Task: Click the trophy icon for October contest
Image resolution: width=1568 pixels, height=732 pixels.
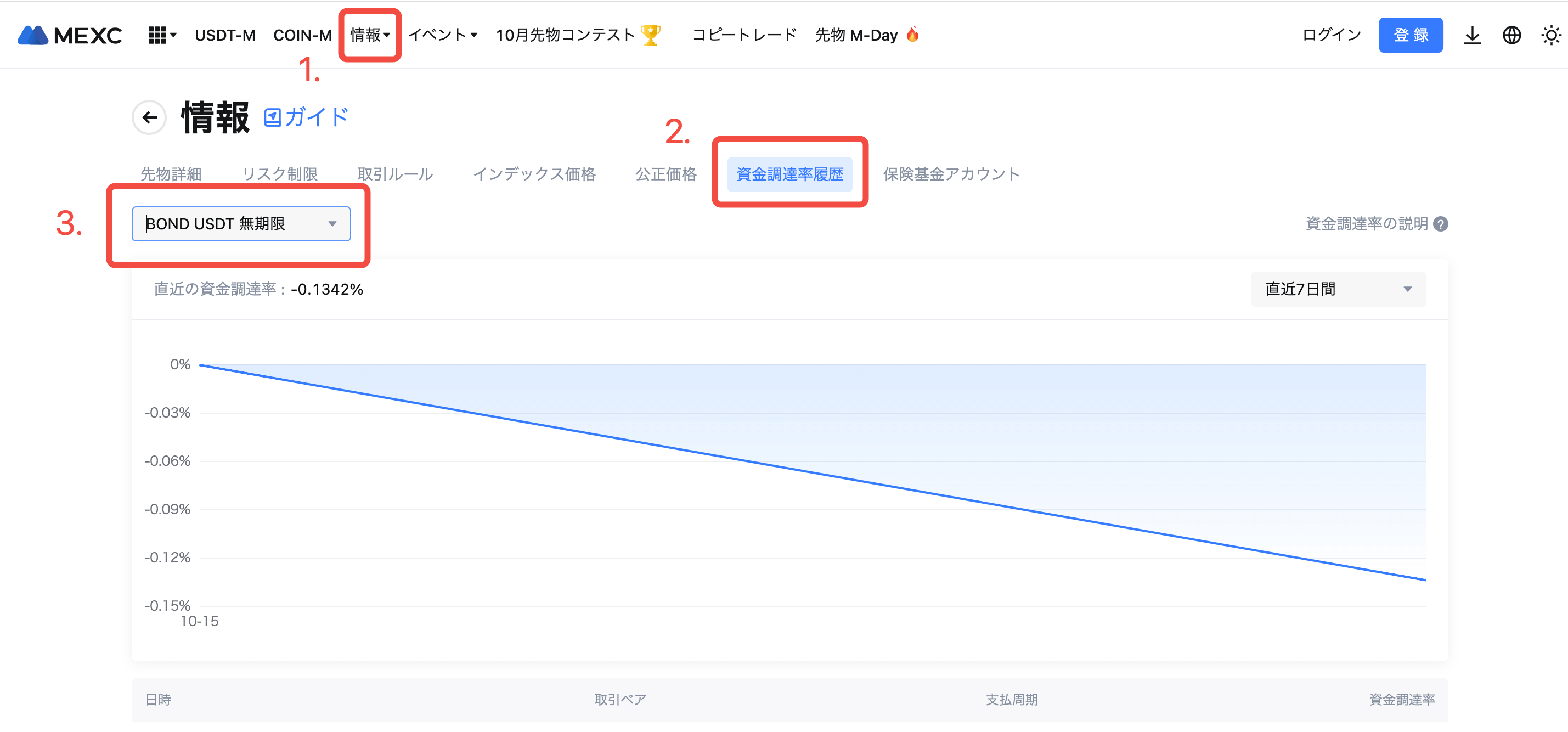Action: (651, 35)
